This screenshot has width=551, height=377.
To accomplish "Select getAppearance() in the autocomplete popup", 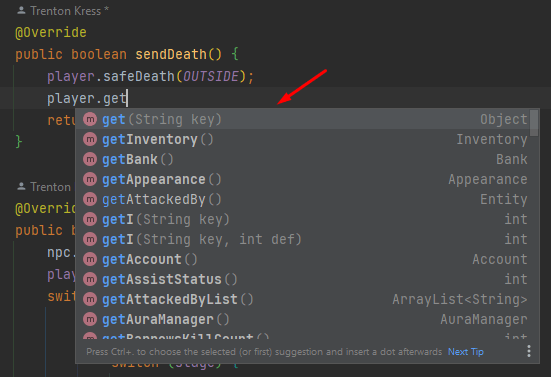I will (303, 180).
